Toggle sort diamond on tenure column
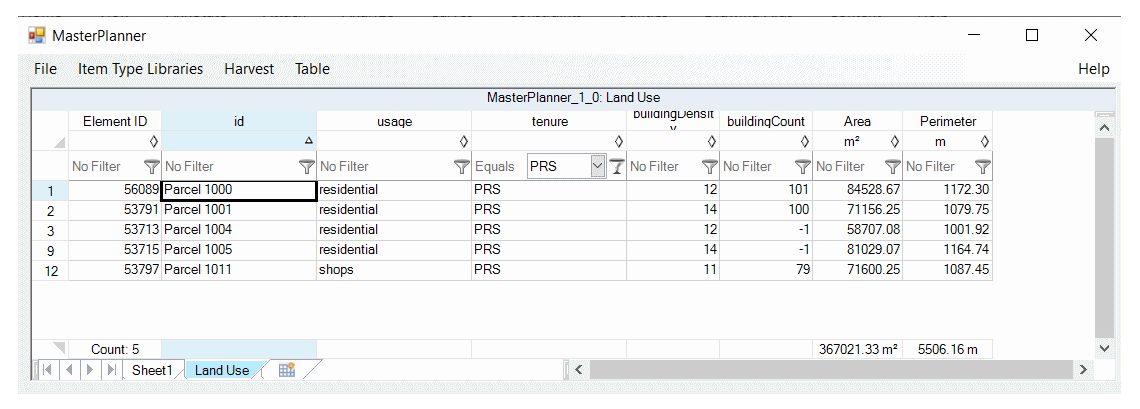The image size is (1140, 409). 619,141
